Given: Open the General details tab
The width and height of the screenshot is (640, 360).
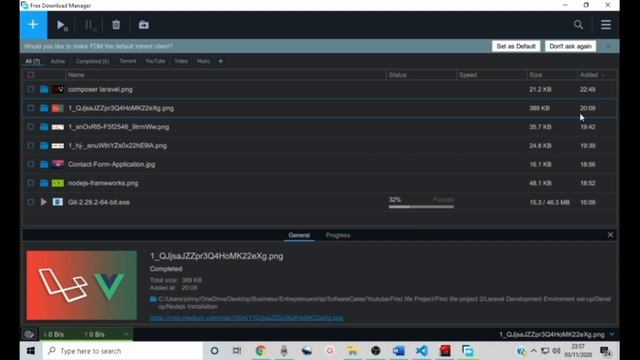Looking at the screenshot, I should [x=299, y=235].
